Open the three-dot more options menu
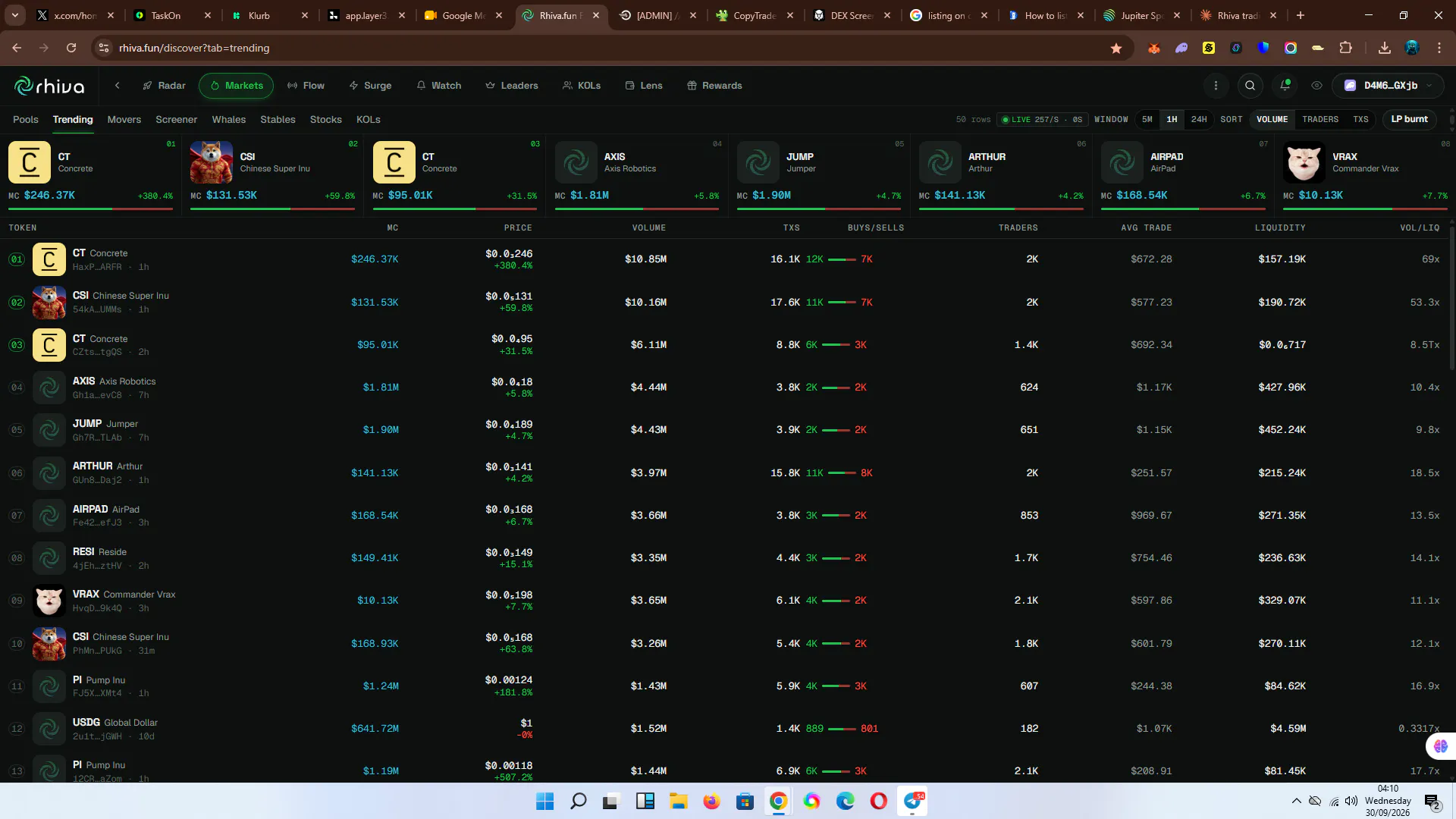Screen dimensions: 1456x819 (x=1216, y=86)
